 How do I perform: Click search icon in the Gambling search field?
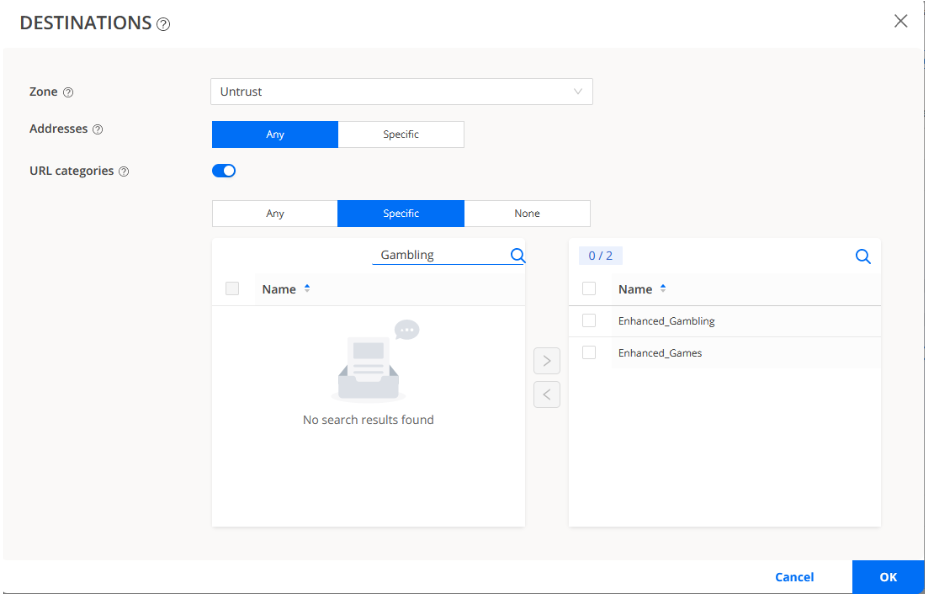coord(517,255)
